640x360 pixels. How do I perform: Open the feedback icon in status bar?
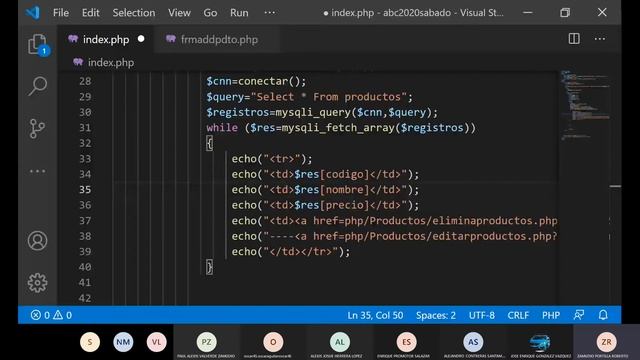[578, 315]
